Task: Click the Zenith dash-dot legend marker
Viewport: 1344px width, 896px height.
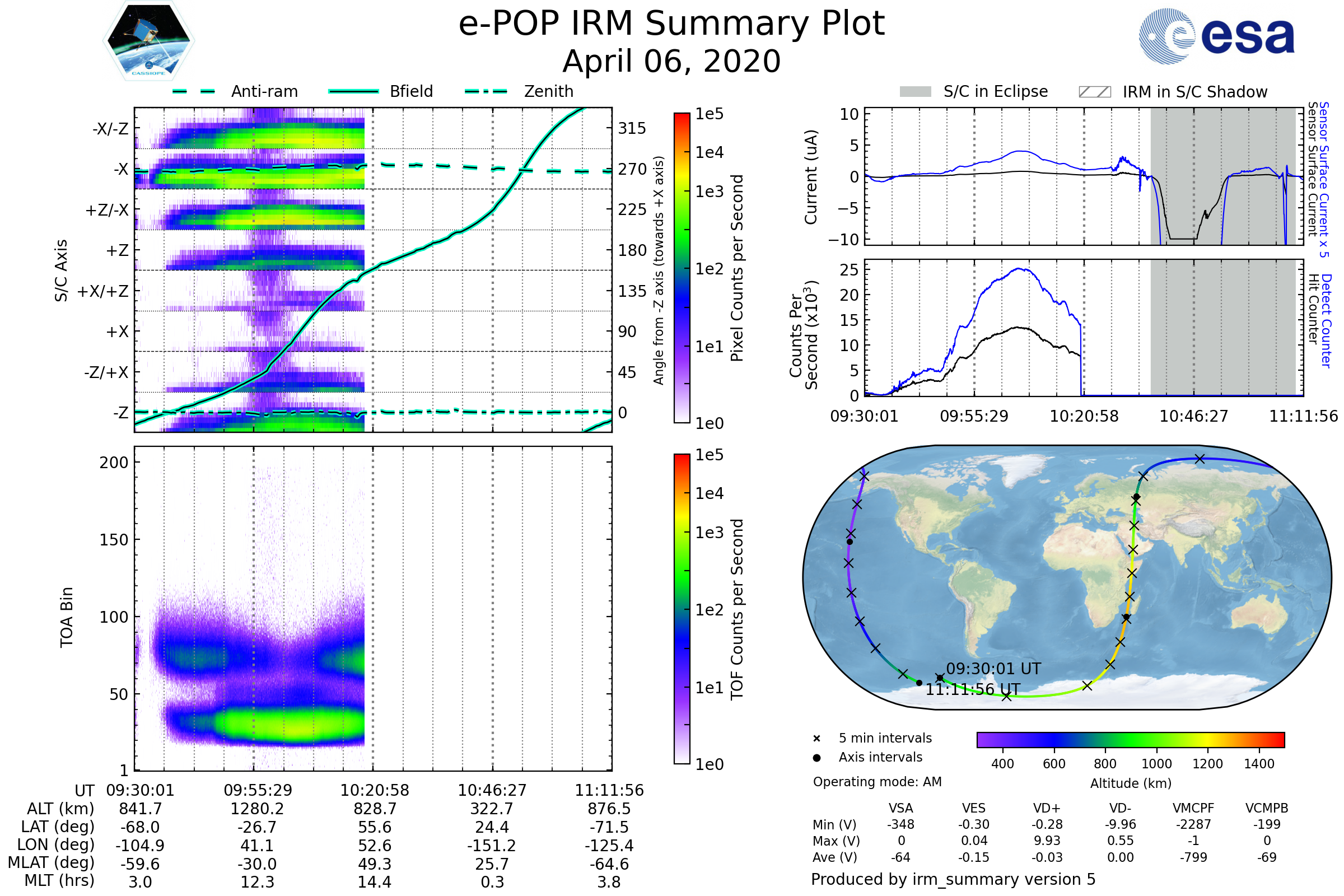Action: 486,91
